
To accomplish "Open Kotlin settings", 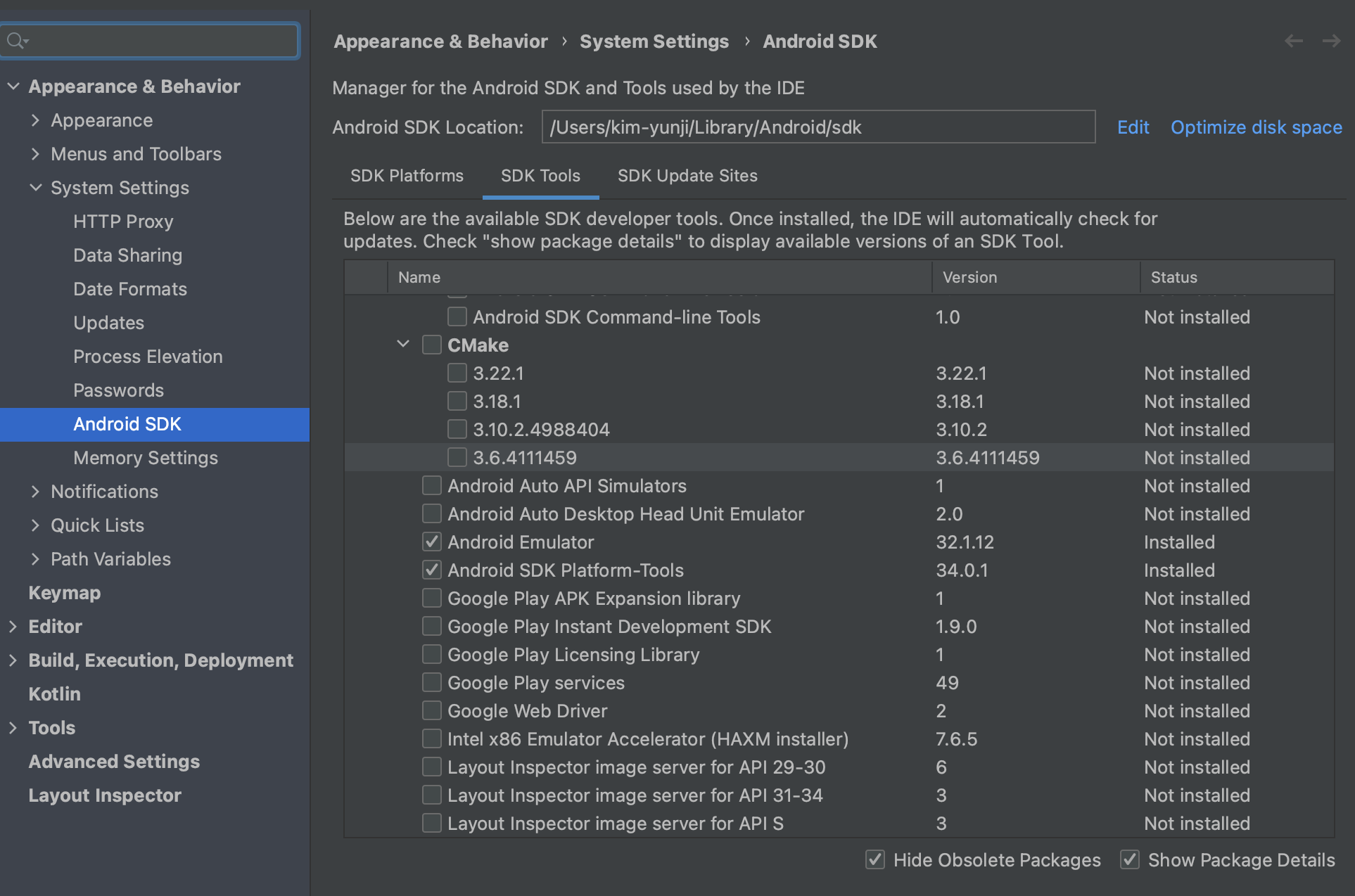I will point(54,694).
